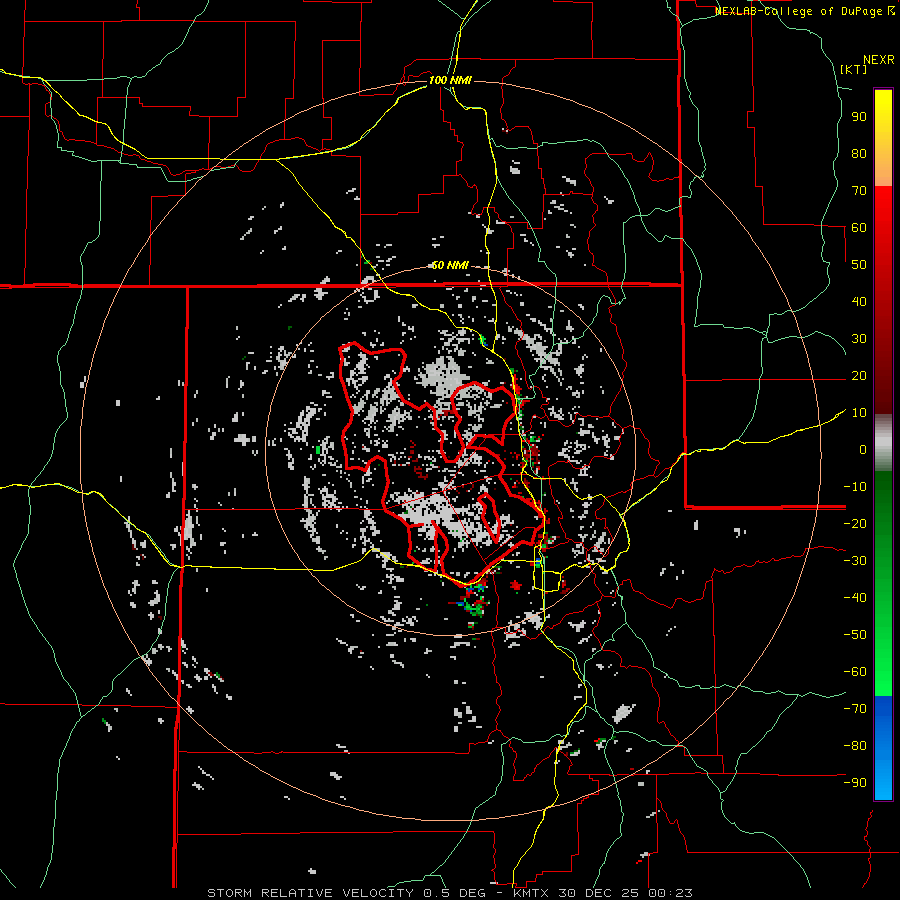Click the 90 value on the velocity scale
The height and width of the screenshot is (900, 900).
click(858, 116)
